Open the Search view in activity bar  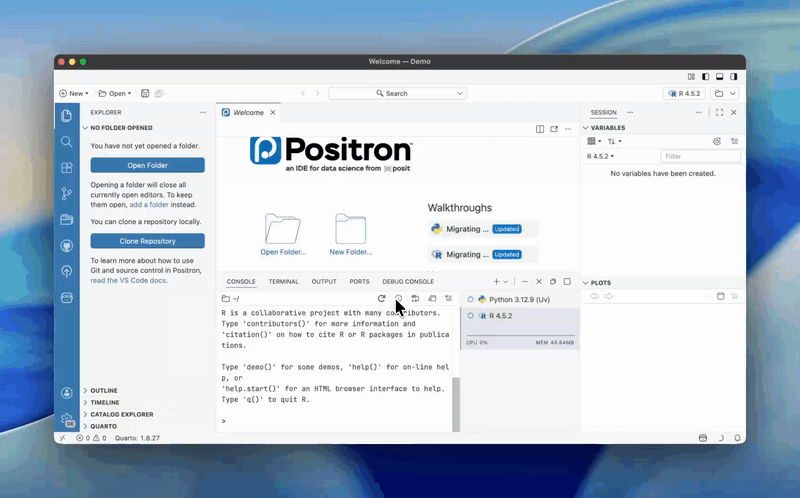pos(66,142)
